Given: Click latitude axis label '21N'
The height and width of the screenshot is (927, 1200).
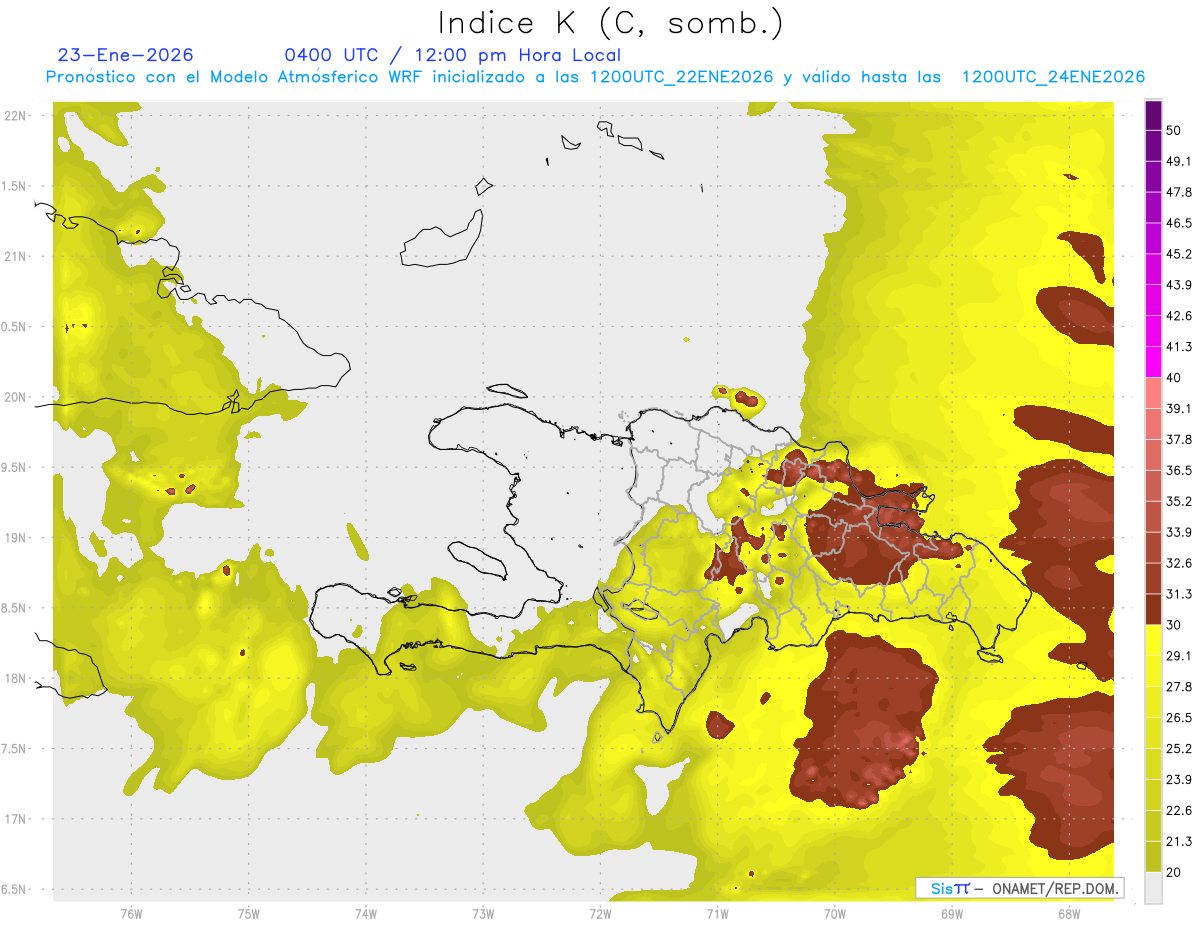Looking at the screenshot, I should click(14, 256).
